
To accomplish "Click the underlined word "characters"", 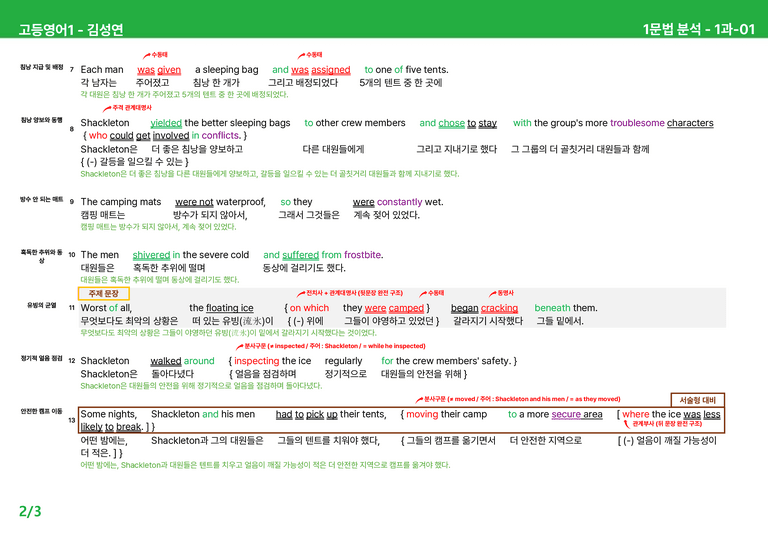I will pos(690,123).
